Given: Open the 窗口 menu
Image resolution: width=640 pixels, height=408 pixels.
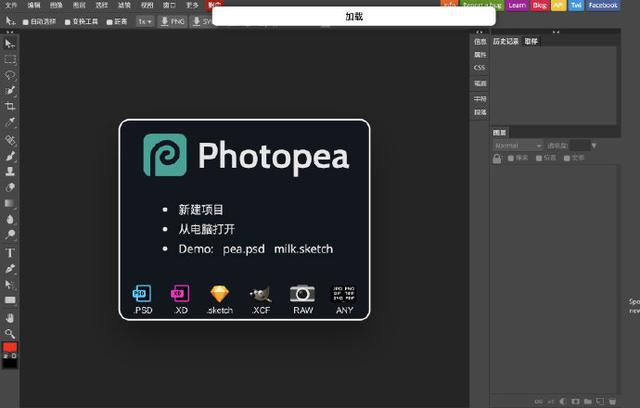Looking at the screenshot, I should pos(169,5).
